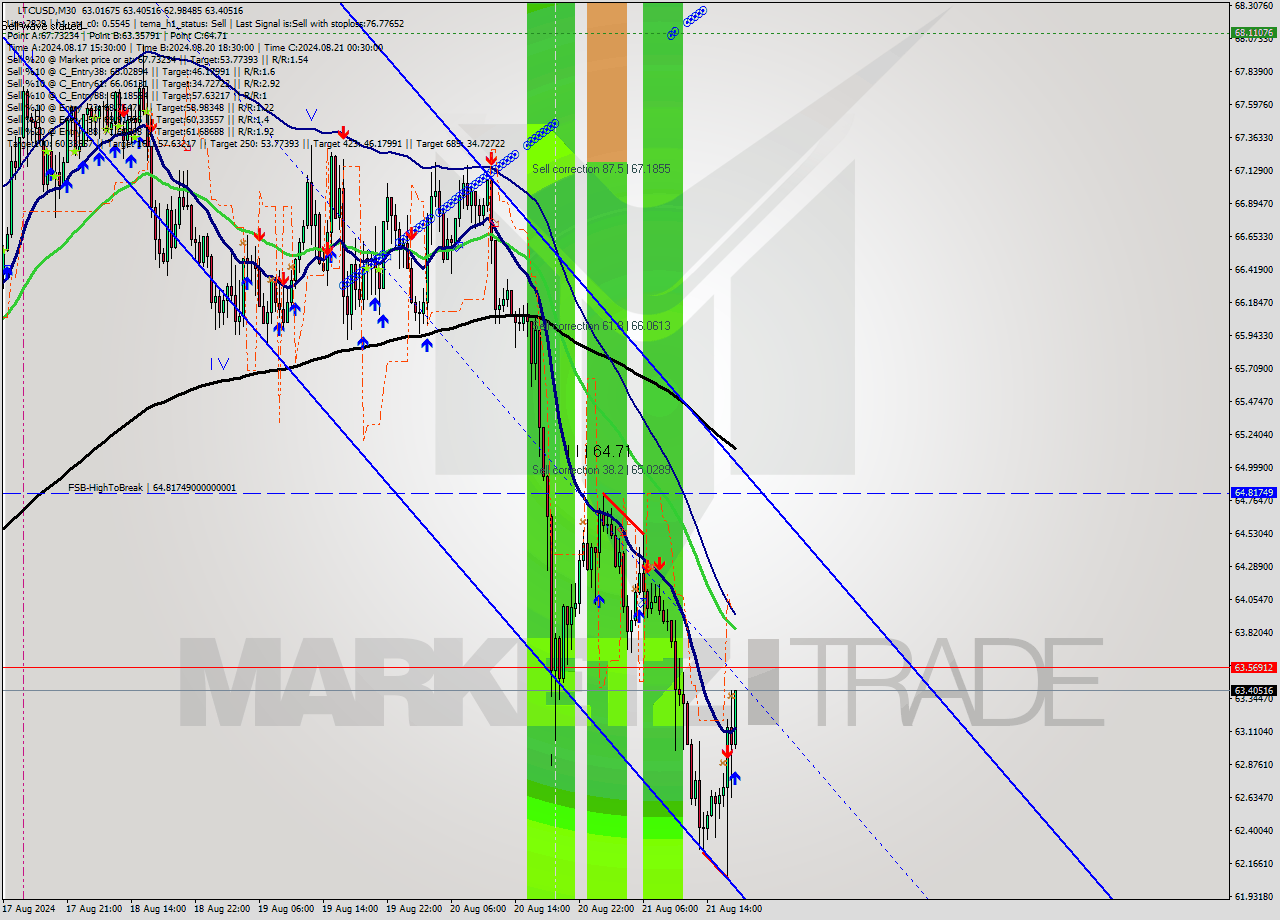
Task: Select the black 63.40516 current price tag
Action: point(1253,690)
